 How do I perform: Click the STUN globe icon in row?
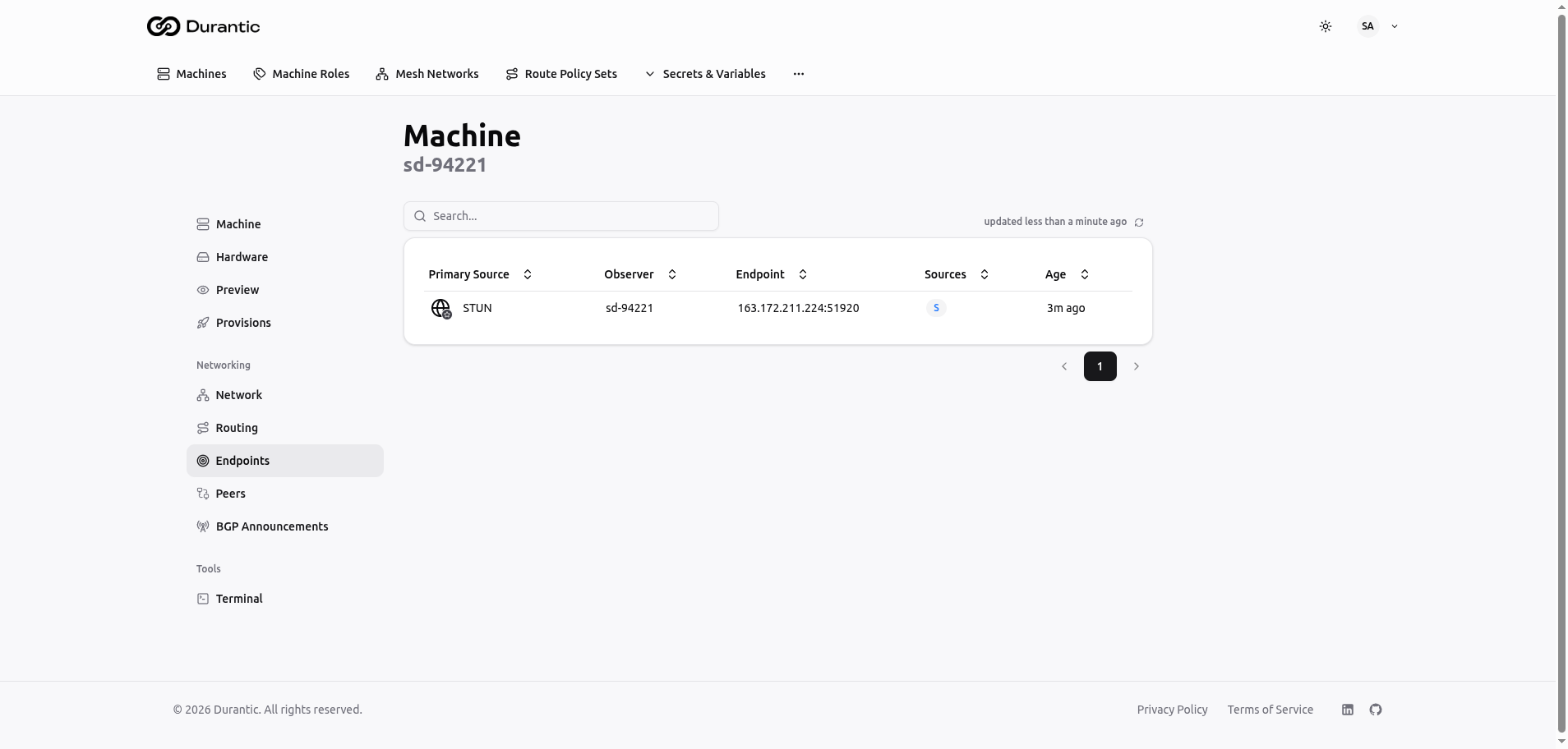(x=441, y=309)
